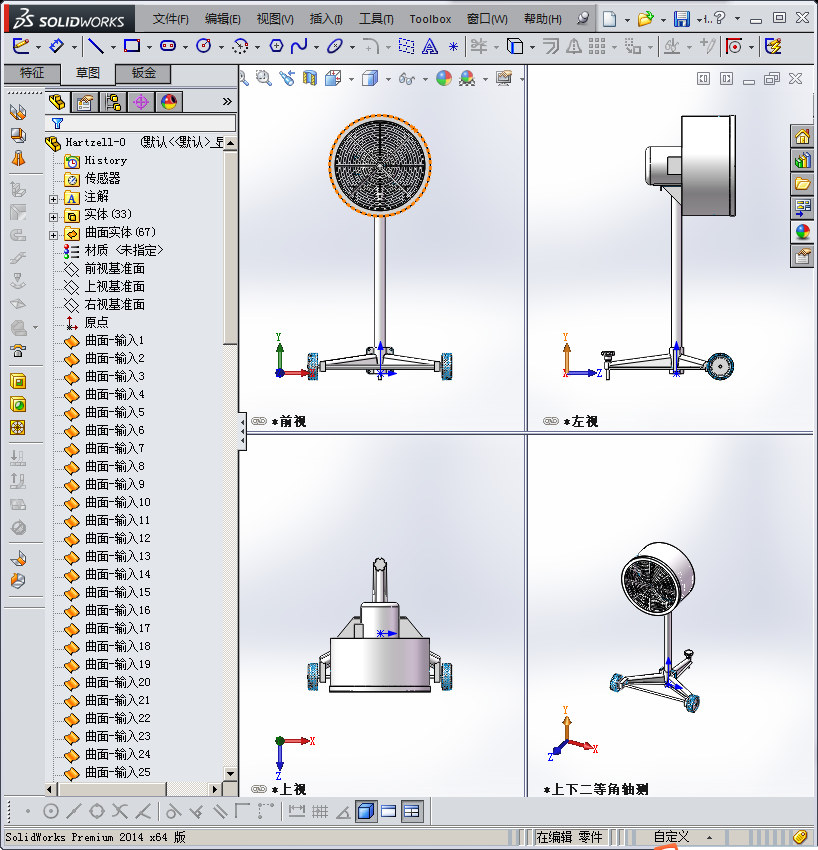Select the Ellipse sketch tool

click(335, 47)
